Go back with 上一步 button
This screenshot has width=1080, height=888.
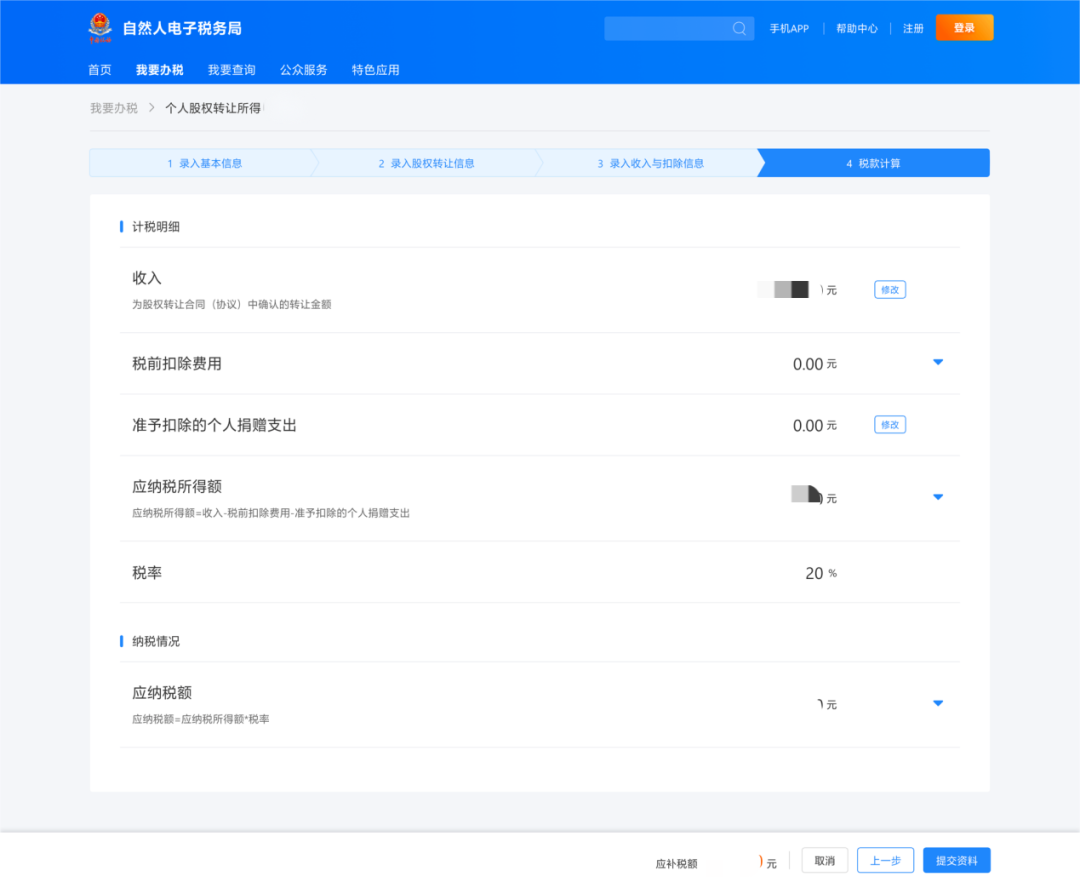(885, 861)
